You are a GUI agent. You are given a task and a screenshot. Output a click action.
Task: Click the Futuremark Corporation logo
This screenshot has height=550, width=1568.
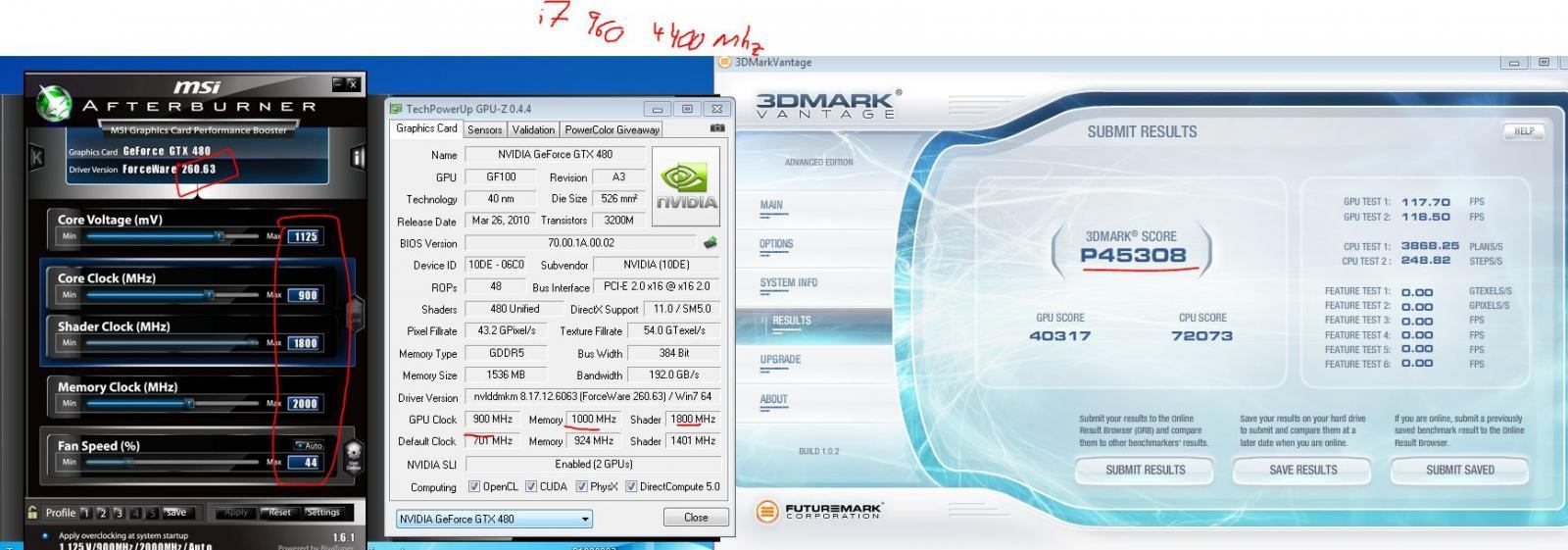819,511
